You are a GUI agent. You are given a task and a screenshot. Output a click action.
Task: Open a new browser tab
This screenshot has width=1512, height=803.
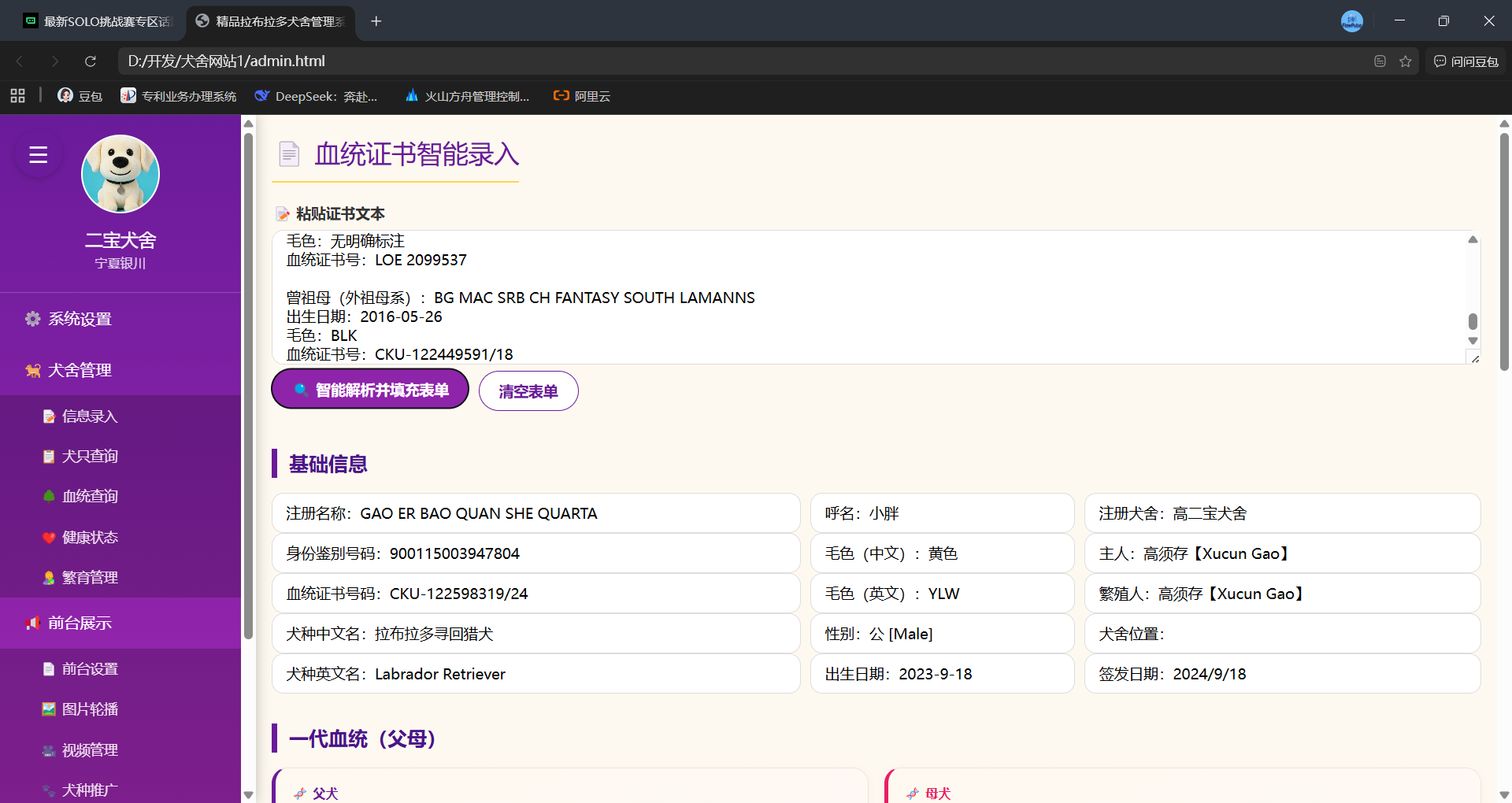click(x=376, y=21)
